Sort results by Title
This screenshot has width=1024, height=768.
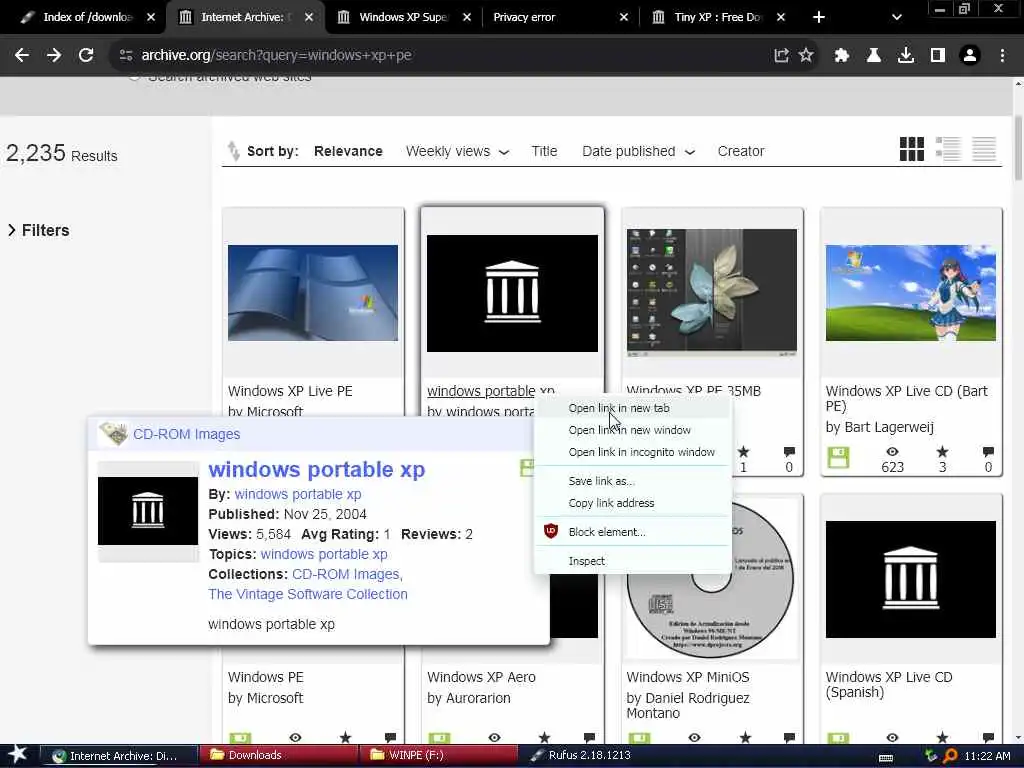point(544,151)
